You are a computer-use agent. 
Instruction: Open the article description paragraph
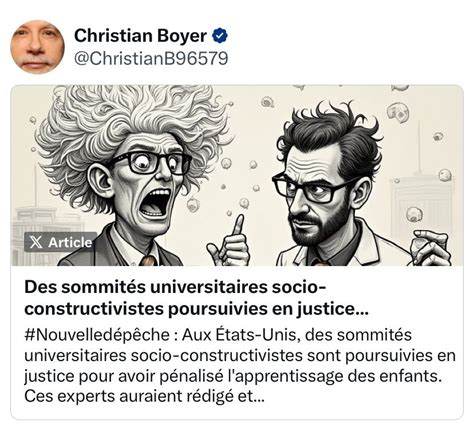tap(240, 366)
